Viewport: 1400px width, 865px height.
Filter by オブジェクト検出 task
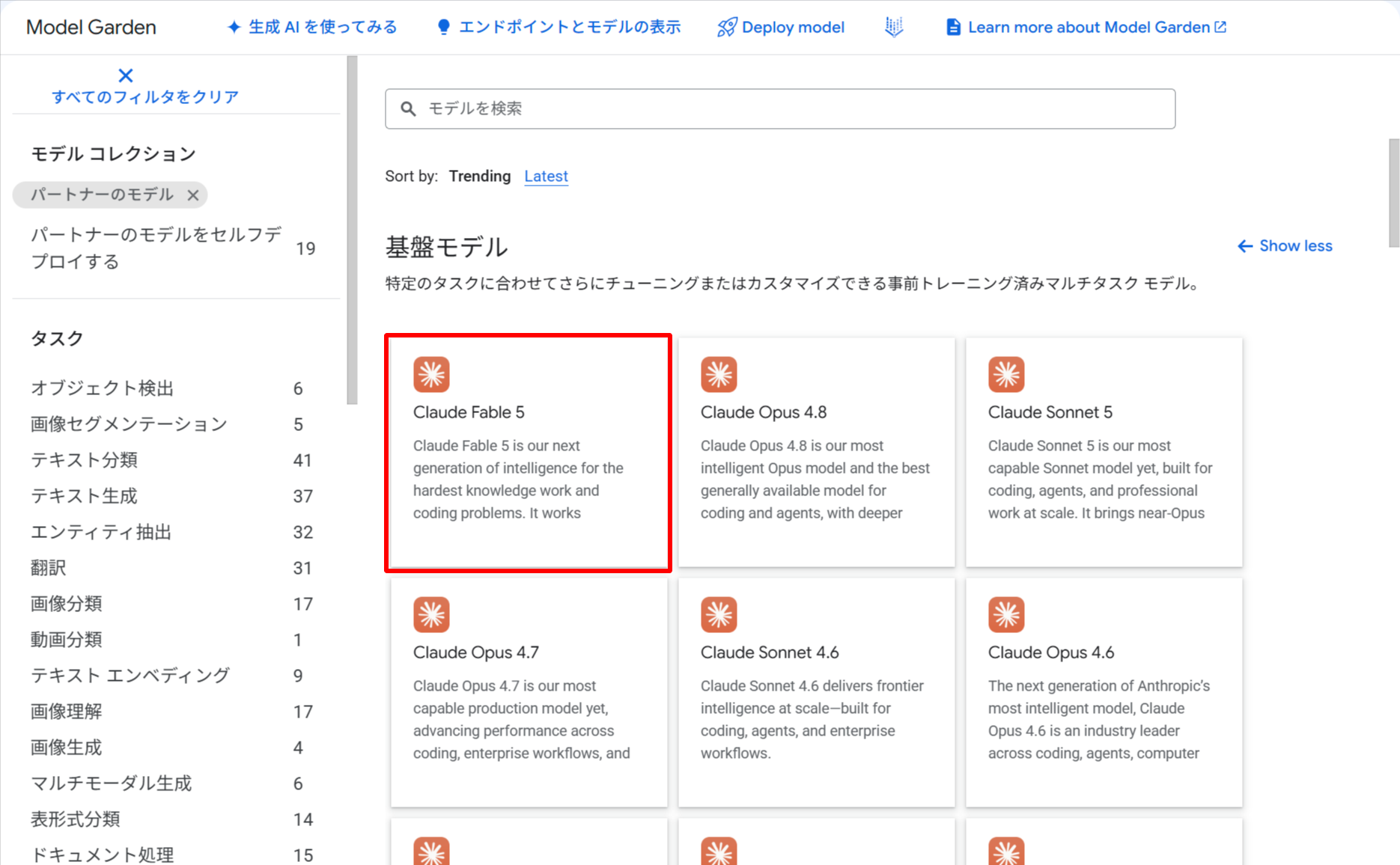[x=102, y=388]
